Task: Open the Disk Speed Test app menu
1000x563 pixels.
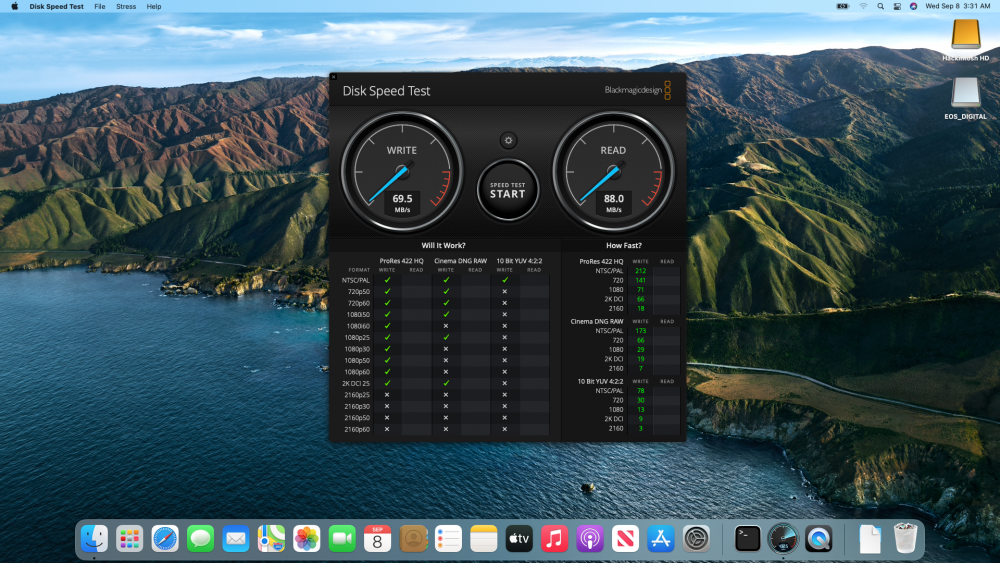Action: pos(56,6)
